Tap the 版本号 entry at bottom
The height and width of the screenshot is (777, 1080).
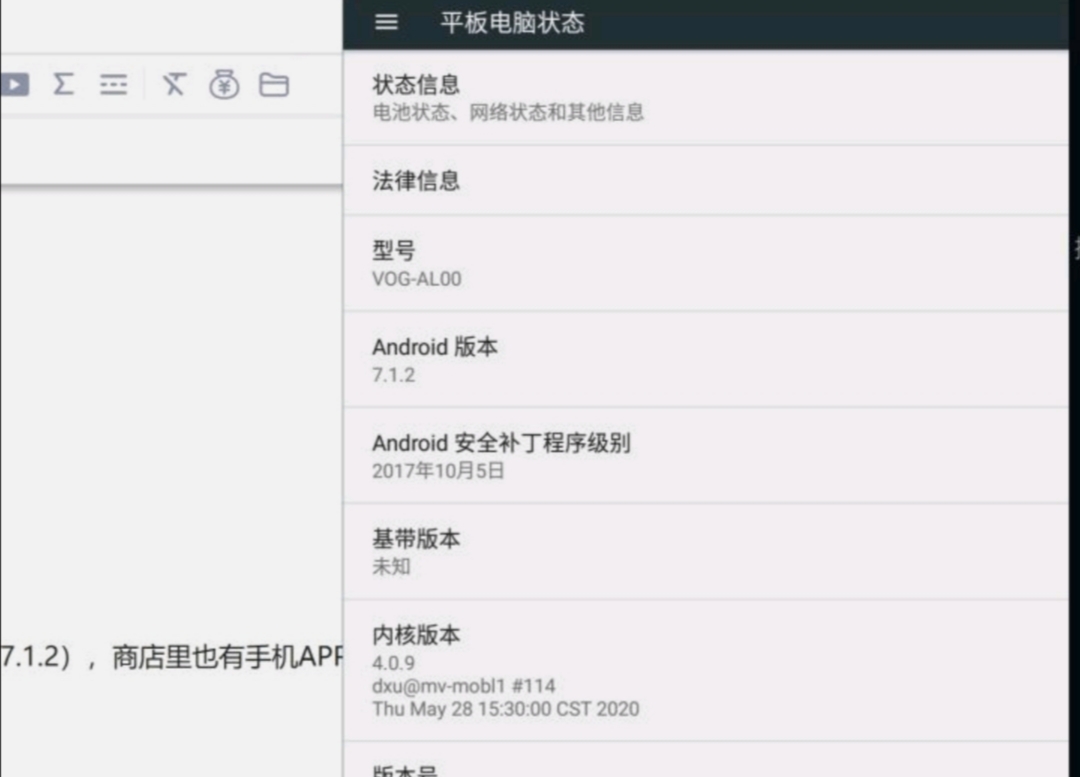700,768
